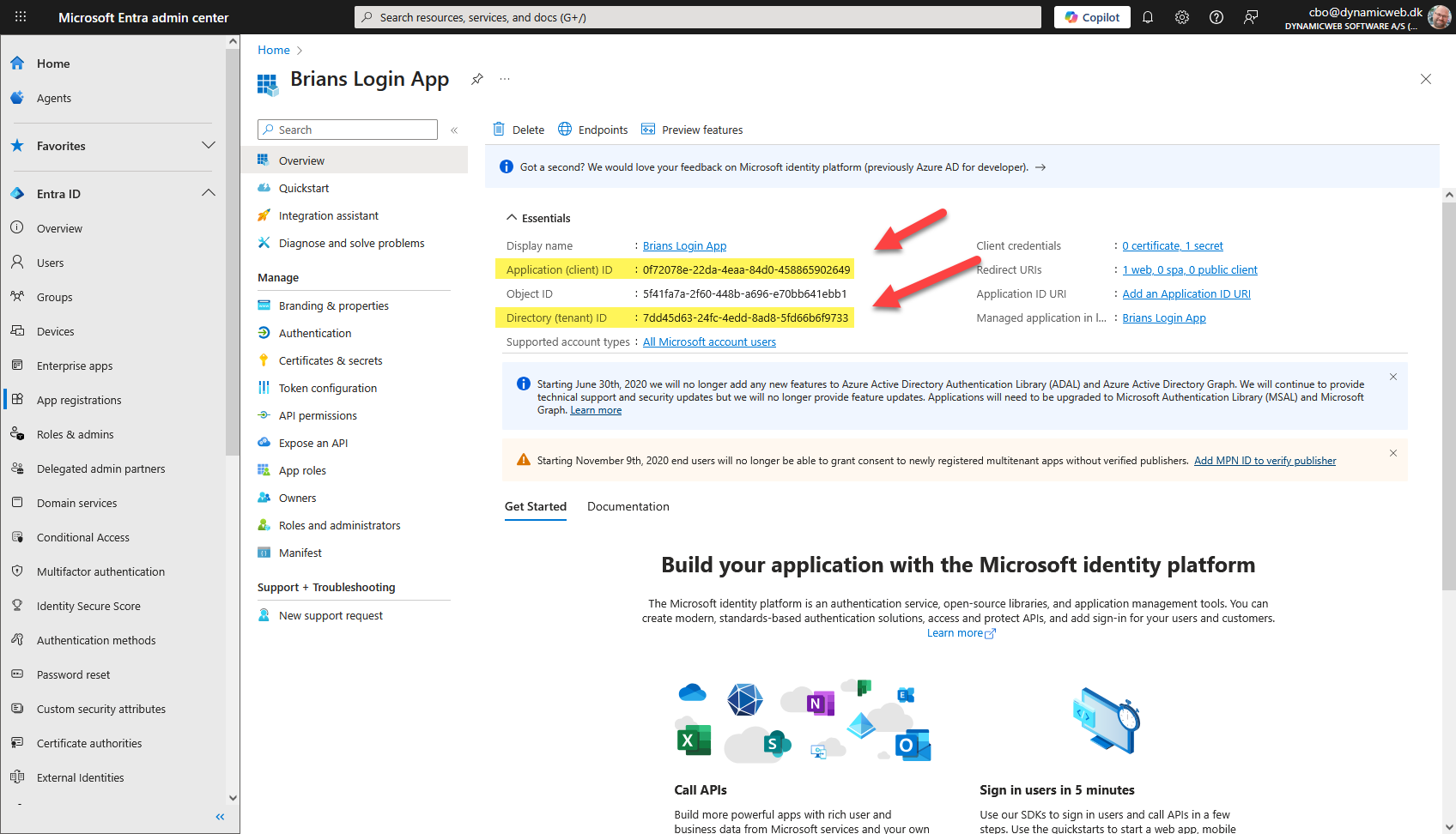The image size is (1456, 834).
Task: Select API permissions in Manage menu
Action: point(318,415)
